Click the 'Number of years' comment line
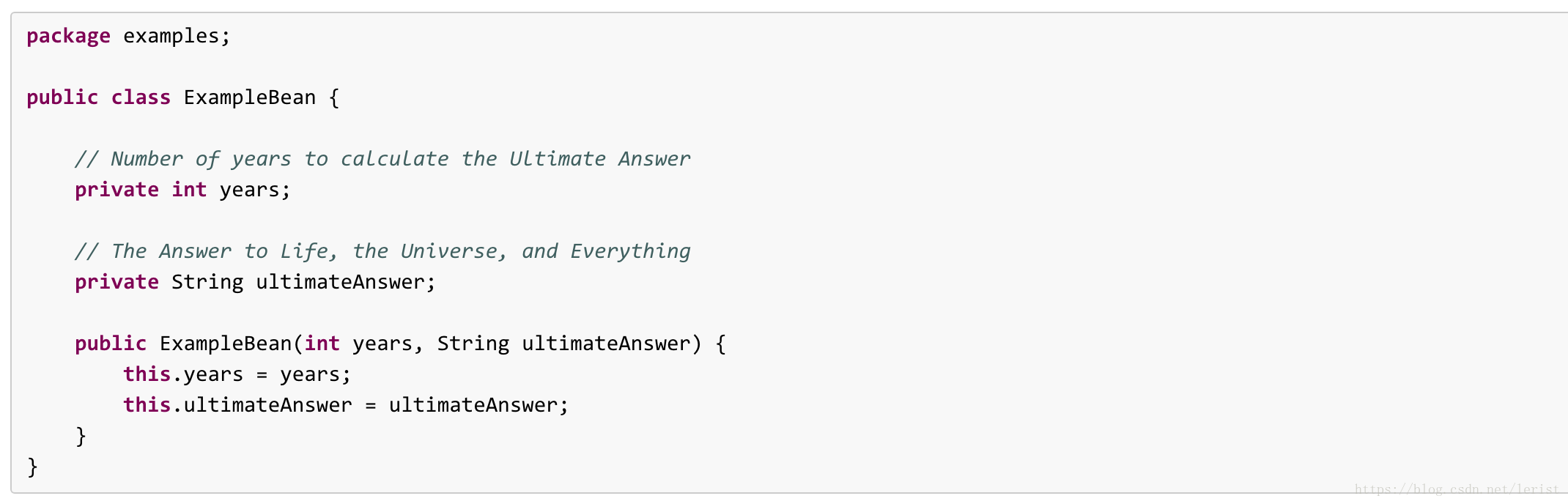1568x504 pixels. (382, 159)
